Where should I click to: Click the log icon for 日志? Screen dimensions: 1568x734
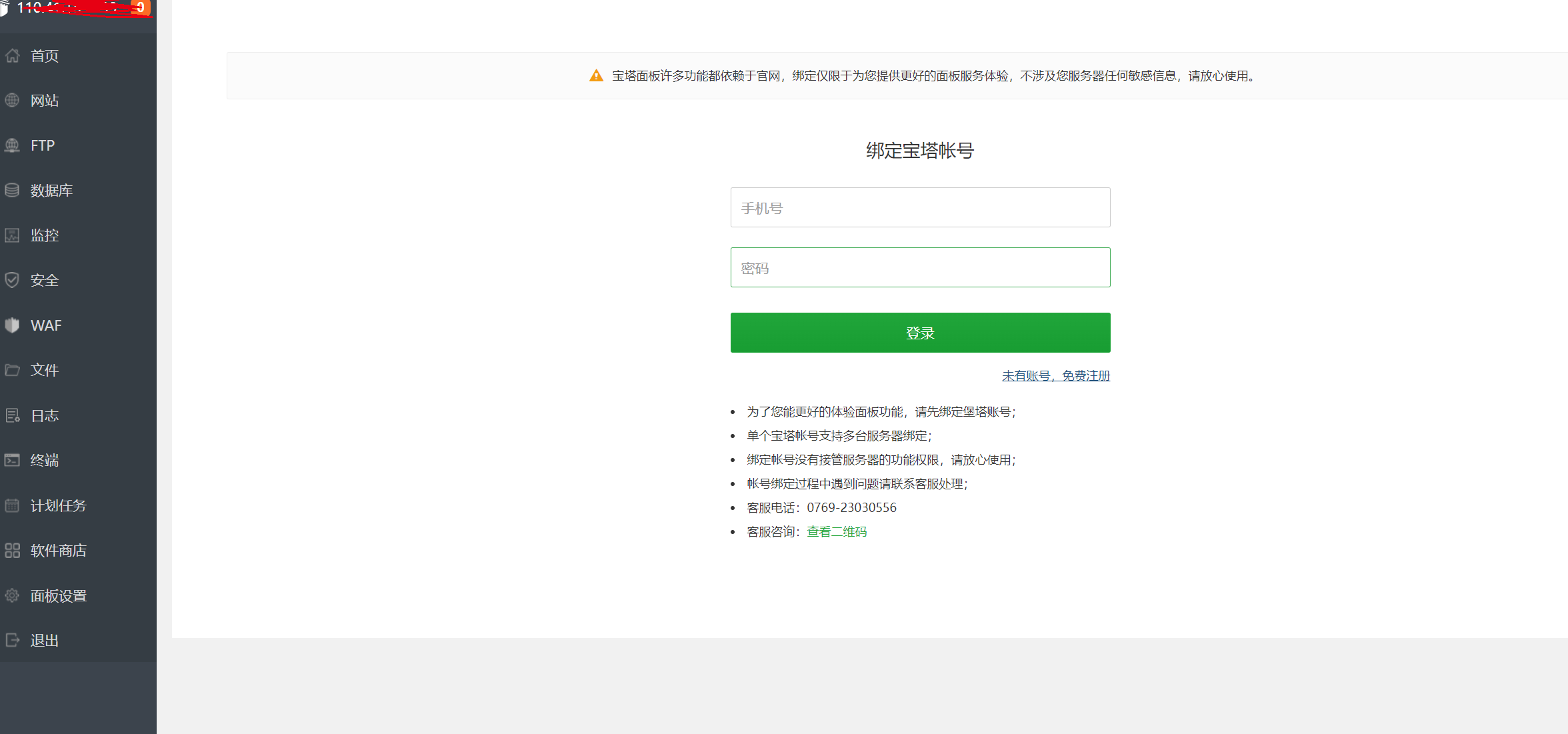pyautogui.click(x=12, y=415)
